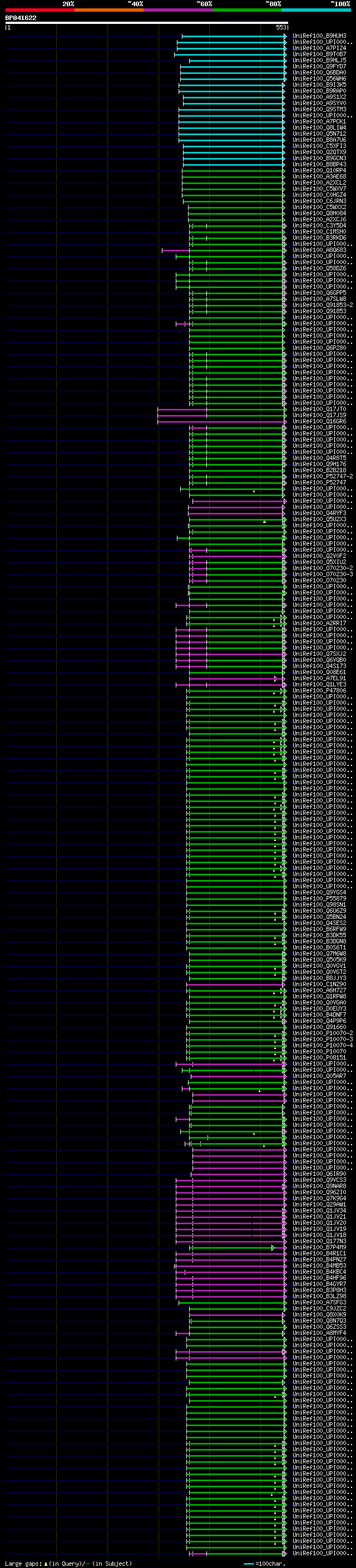
Task: Click the green ~80% identity color band
Action: click(x=247, y=10)
